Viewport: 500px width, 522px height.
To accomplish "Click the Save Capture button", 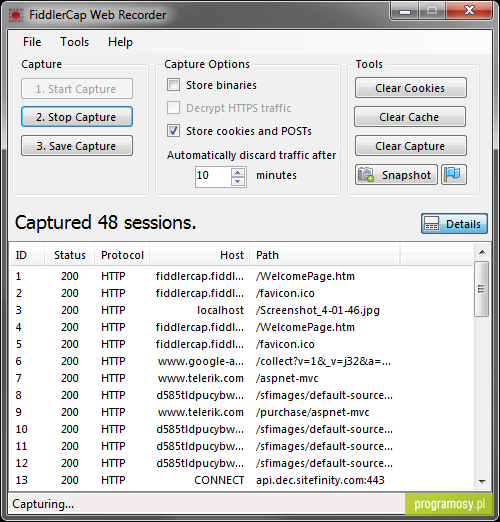I will pyautogui.click(x=77, y=146).
